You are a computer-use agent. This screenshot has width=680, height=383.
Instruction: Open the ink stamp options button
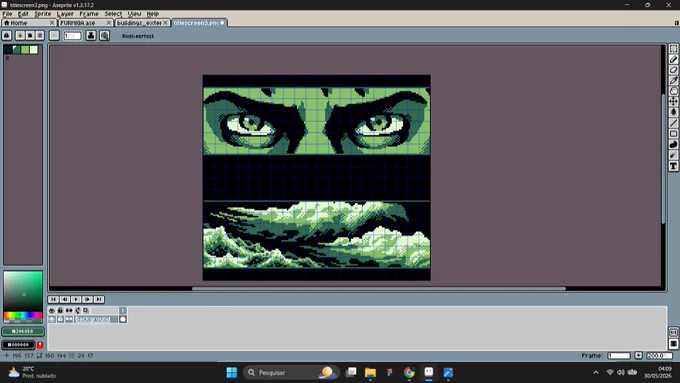point(91,36)
